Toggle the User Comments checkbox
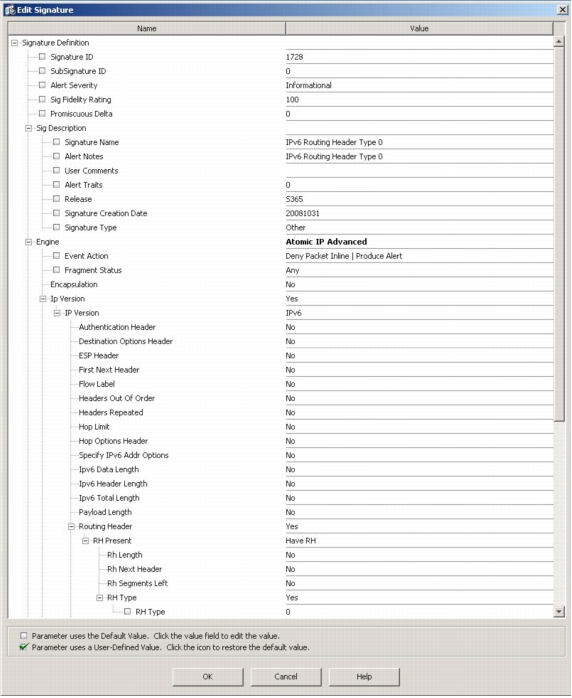Image resolution: width=572 pixels, height=698 pixels. pos(57,170)
